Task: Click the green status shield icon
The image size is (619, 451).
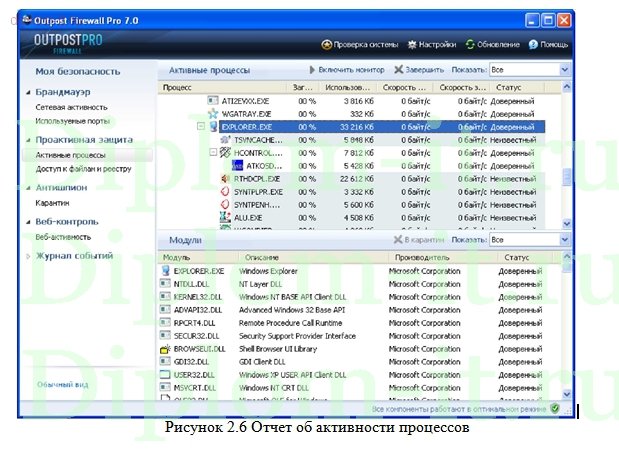Action: (554, 409)
